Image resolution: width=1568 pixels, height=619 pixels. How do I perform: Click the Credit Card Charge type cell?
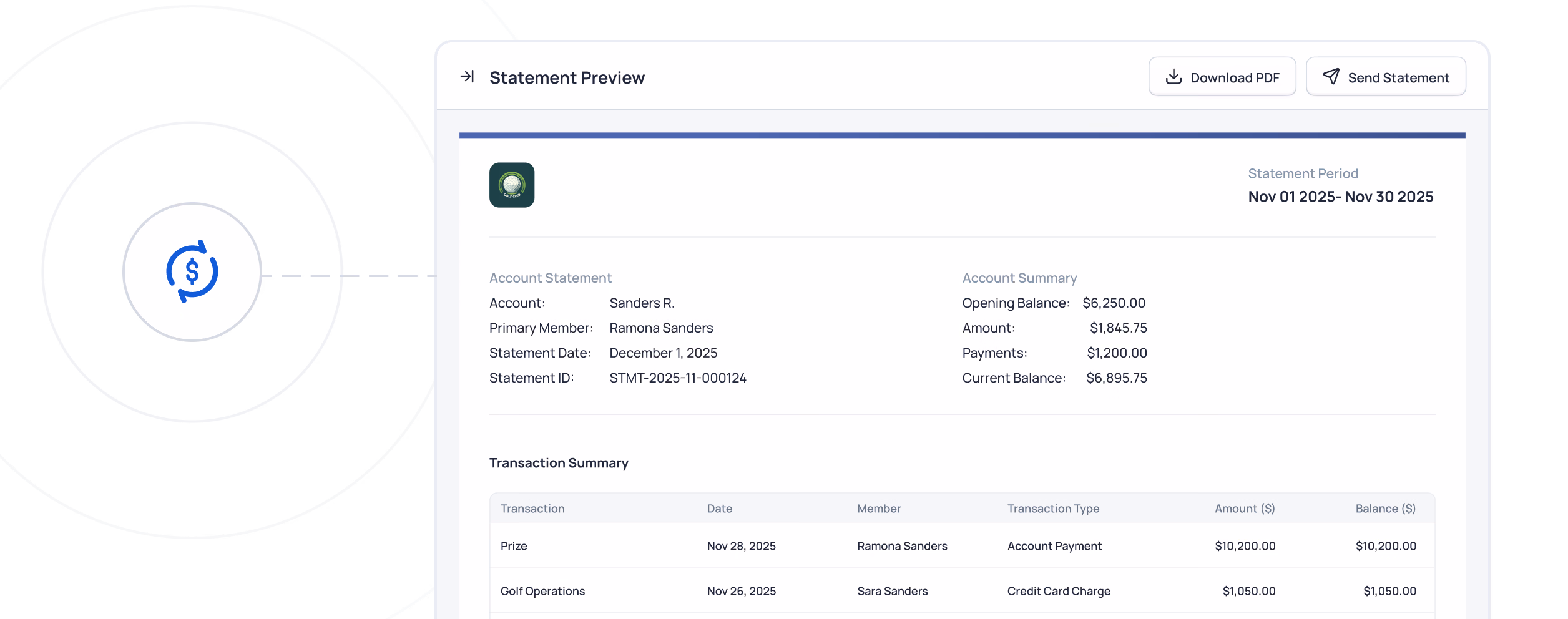1059,591
